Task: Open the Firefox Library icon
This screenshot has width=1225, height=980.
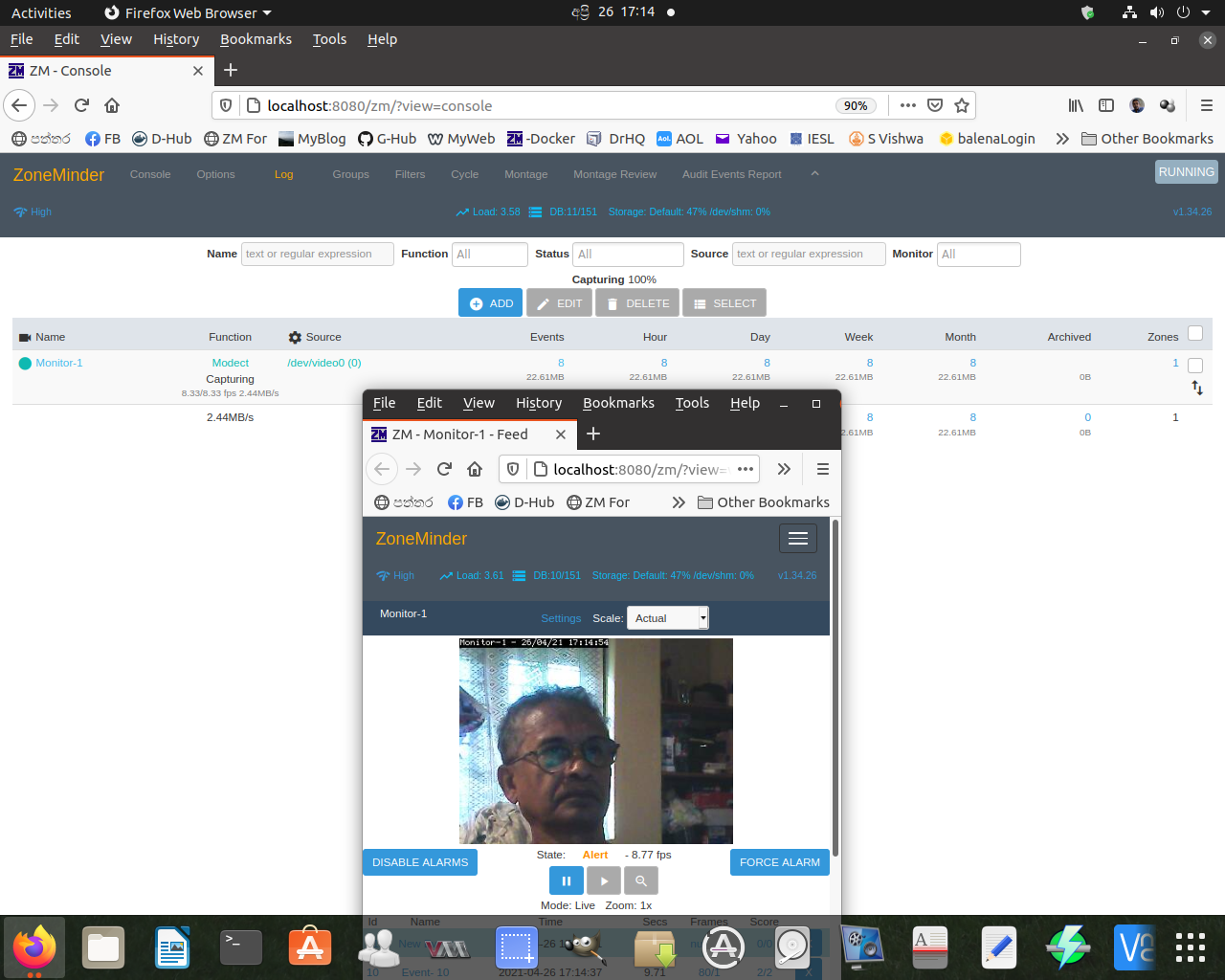Action: [1077, 105]
